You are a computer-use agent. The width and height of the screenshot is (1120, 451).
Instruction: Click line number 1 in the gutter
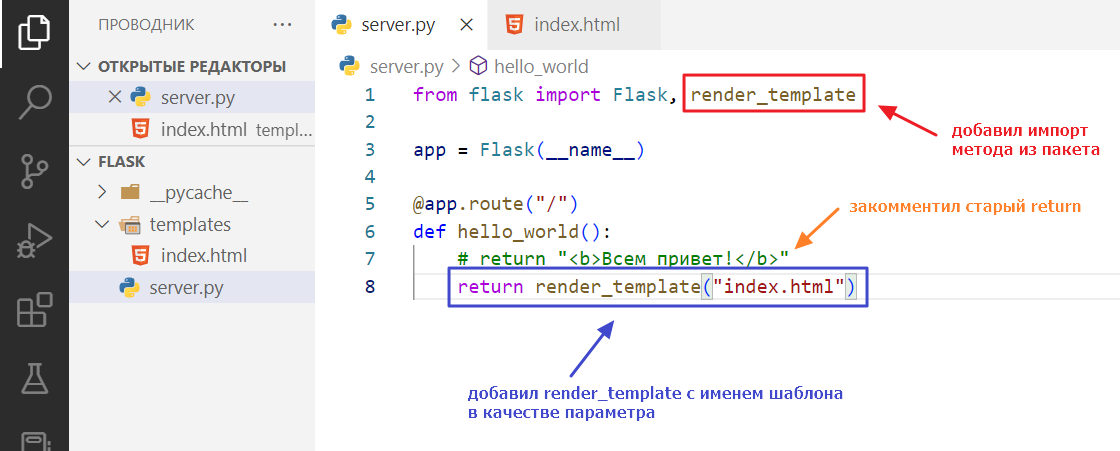tap(369, 95)
